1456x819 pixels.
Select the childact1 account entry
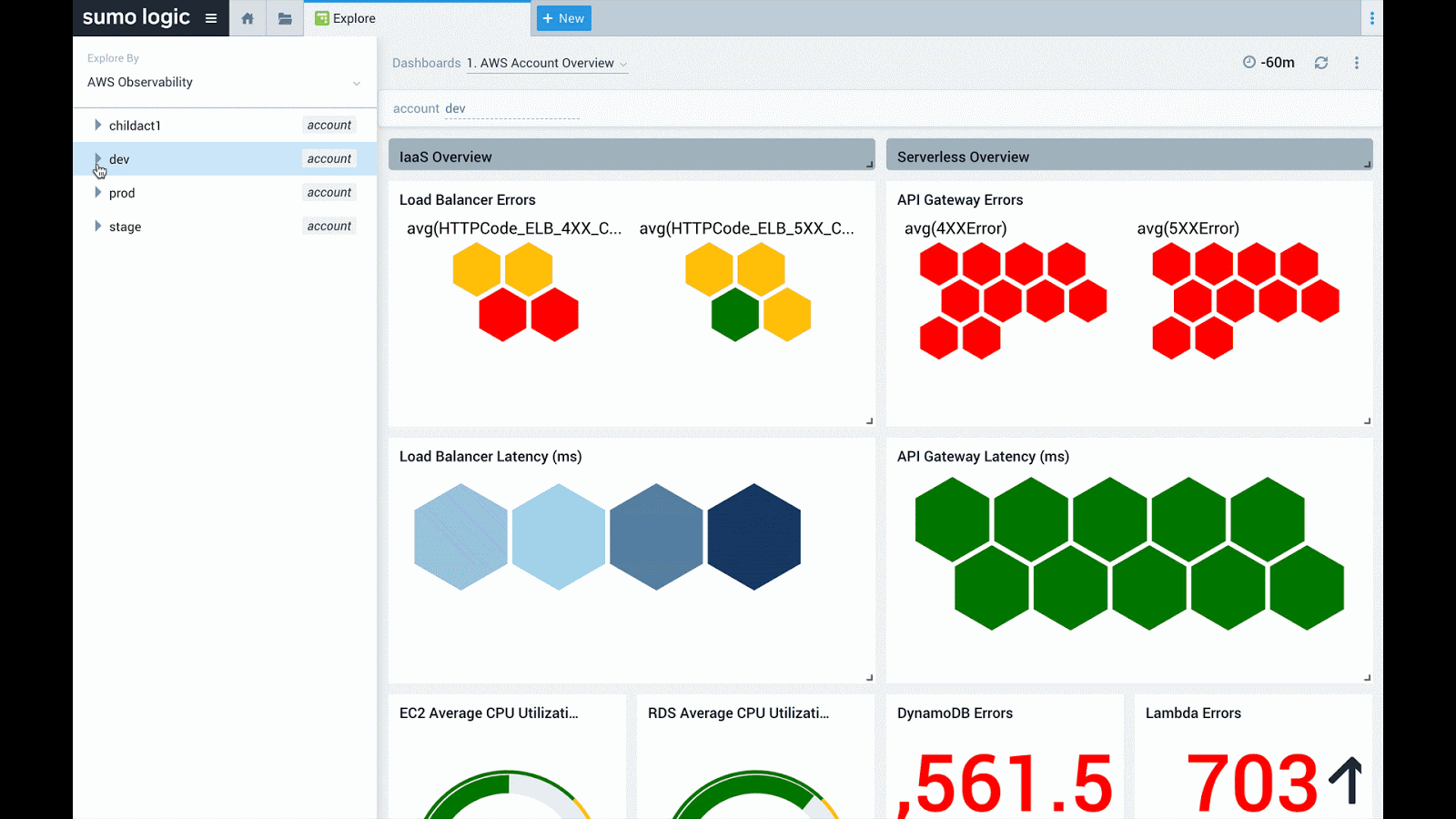coord(135,125)
